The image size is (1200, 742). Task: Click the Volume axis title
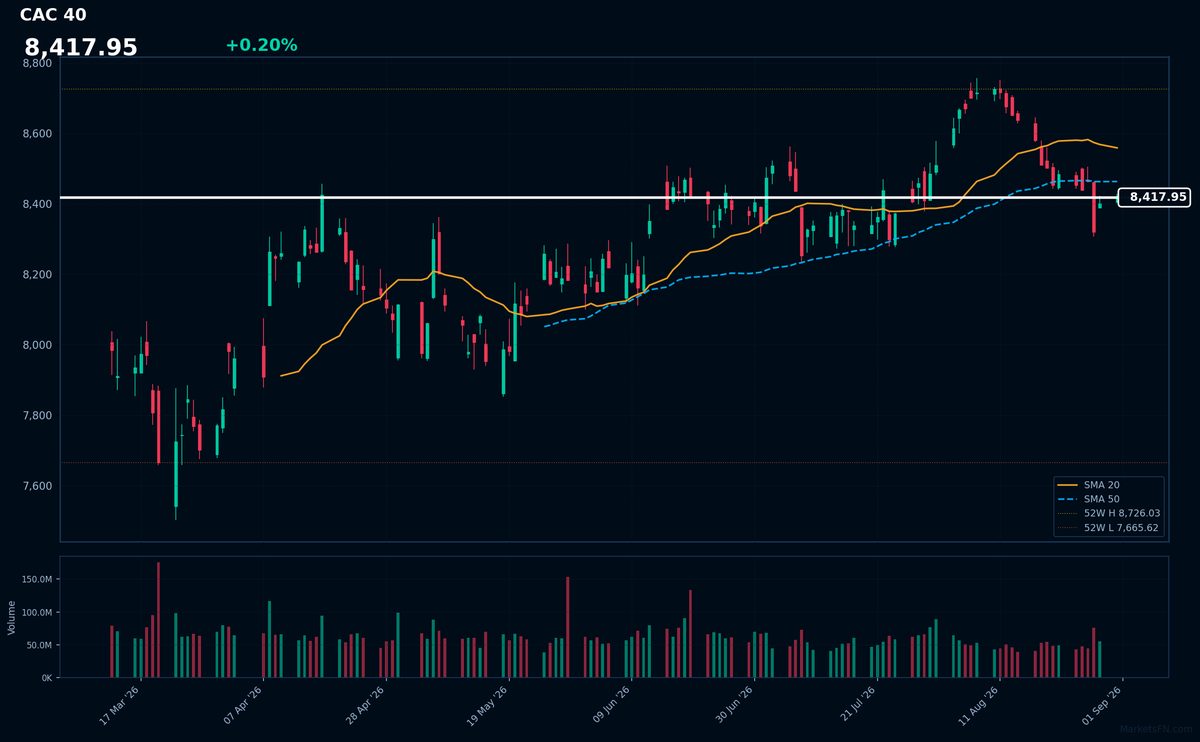point(12,617)
